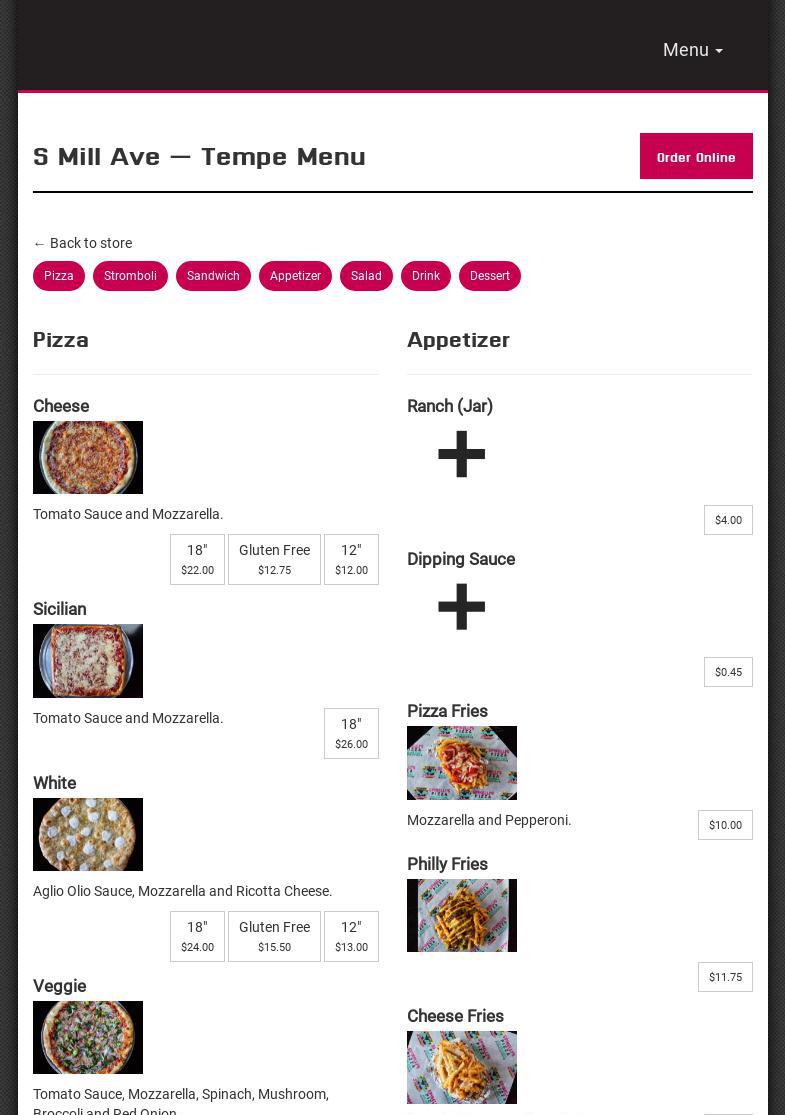
Task: Open the White pizza photo
Action: [x=88, y=834]
